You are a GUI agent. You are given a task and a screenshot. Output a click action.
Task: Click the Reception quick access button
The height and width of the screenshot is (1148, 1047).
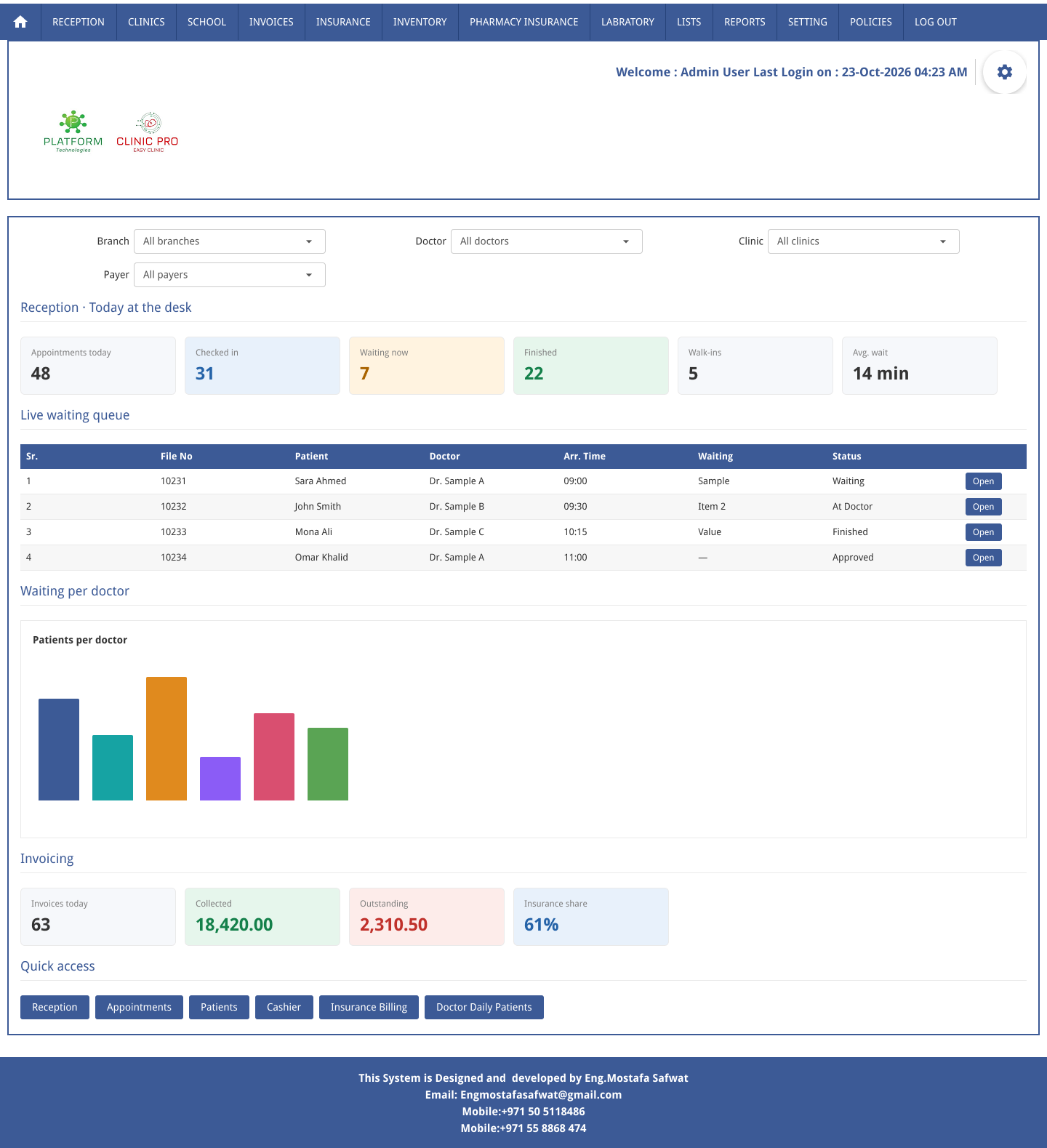pyautogui.click(x=55, y=1007)
